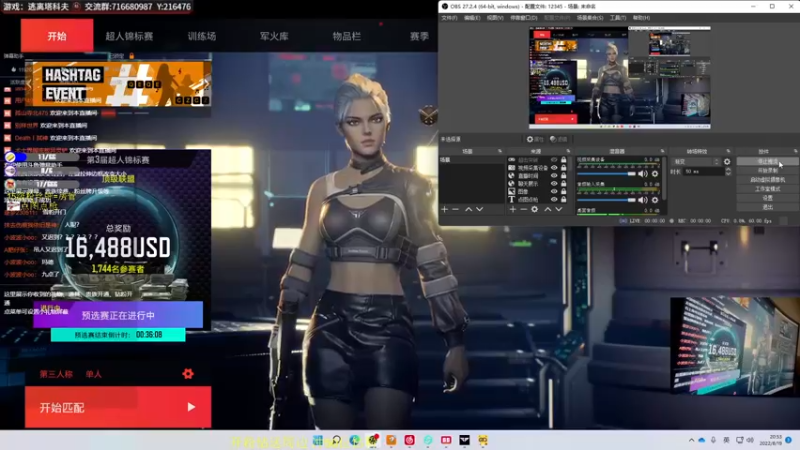
Task: Open the search icon in Windows taskbar
Action: tap(336, 440)
